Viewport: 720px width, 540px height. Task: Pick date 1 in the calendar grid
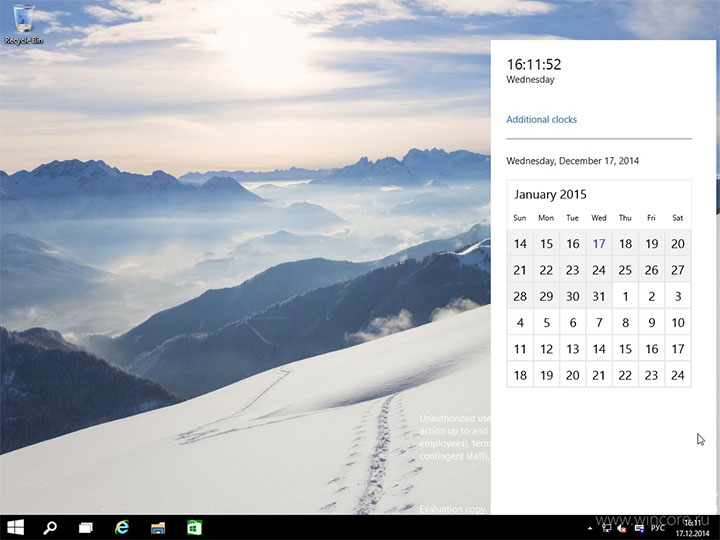(x=625, y=296)
